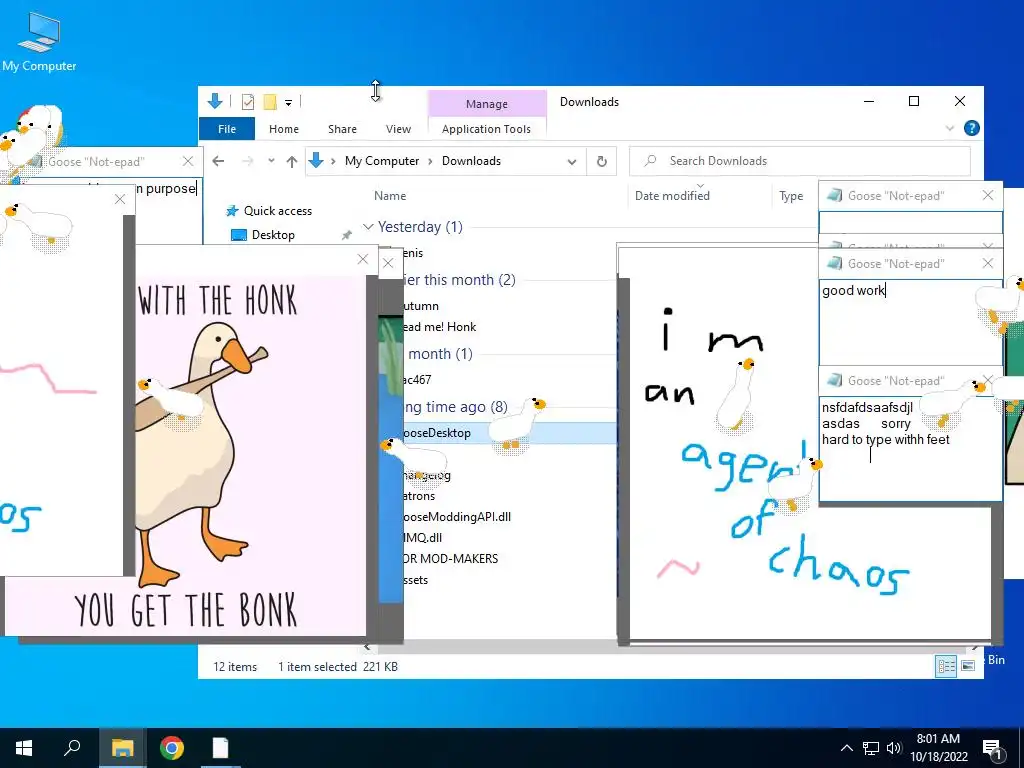Open My Computer desktop icon
Viewport: 1024px width, 768px height.
(39, 42)
